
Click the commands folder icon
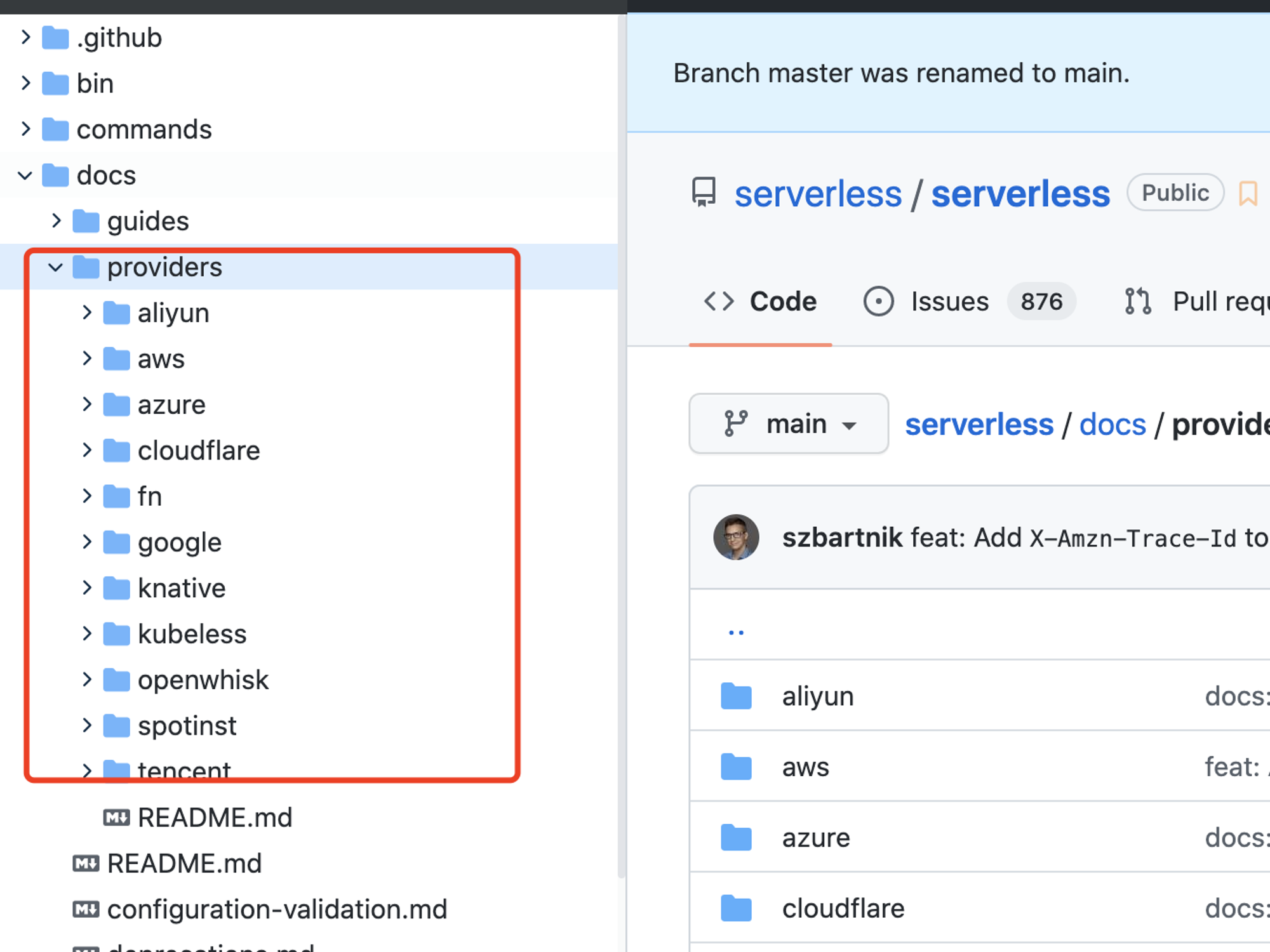[55, 129]
